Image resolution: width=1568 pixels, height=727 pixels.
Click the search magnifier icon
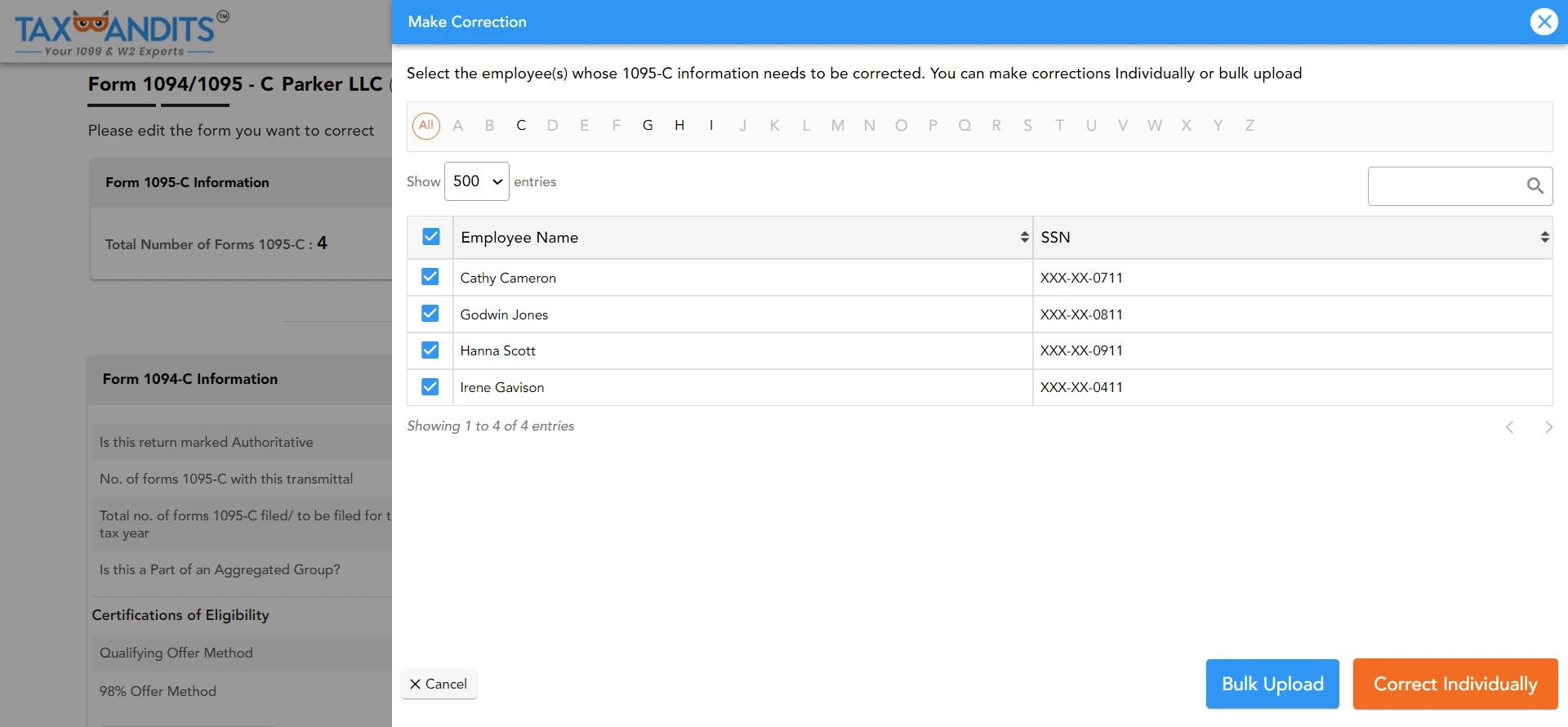pos(1535,186)
